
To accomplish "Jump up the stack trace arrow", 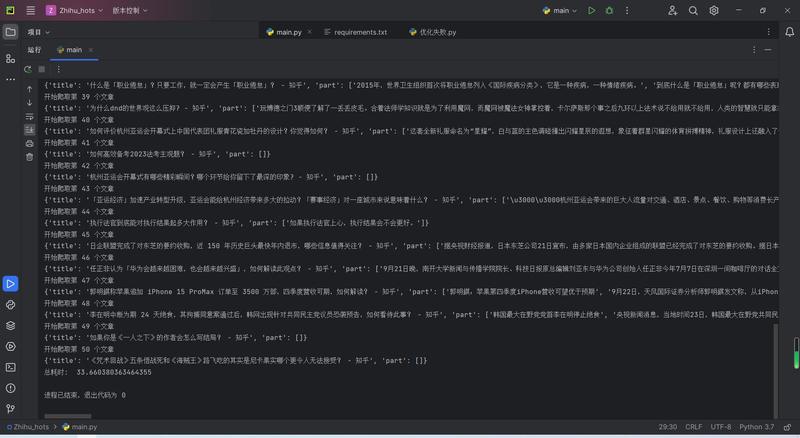I will [30, 89].
